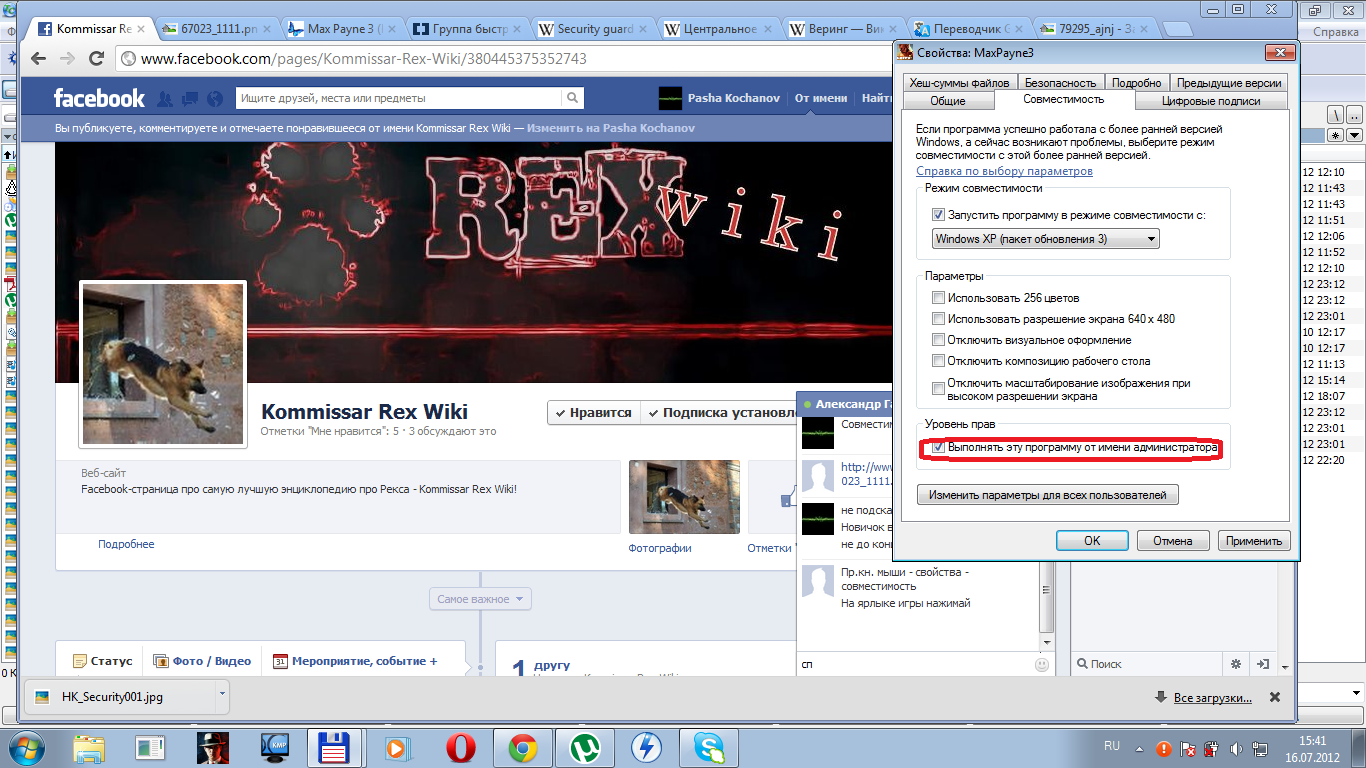1366x768 pixels.
Task: Open the Max Payne game taskbar icon
Action: point(212,747)
